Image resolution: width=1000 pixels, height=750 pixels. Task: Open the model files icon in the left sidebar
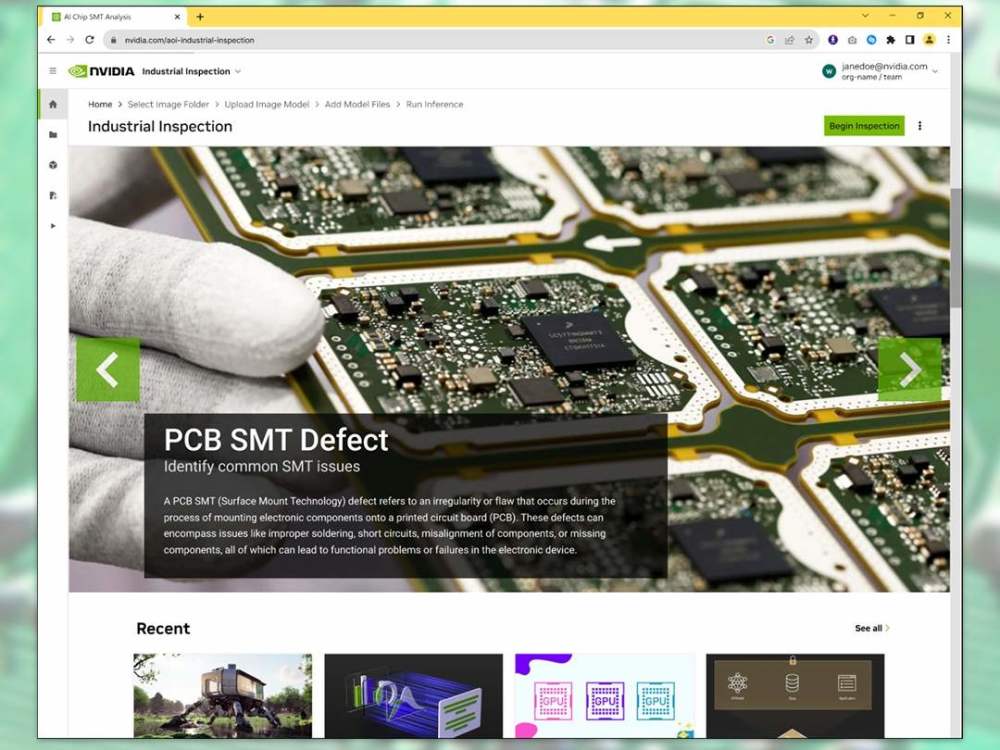coord(53,195)
